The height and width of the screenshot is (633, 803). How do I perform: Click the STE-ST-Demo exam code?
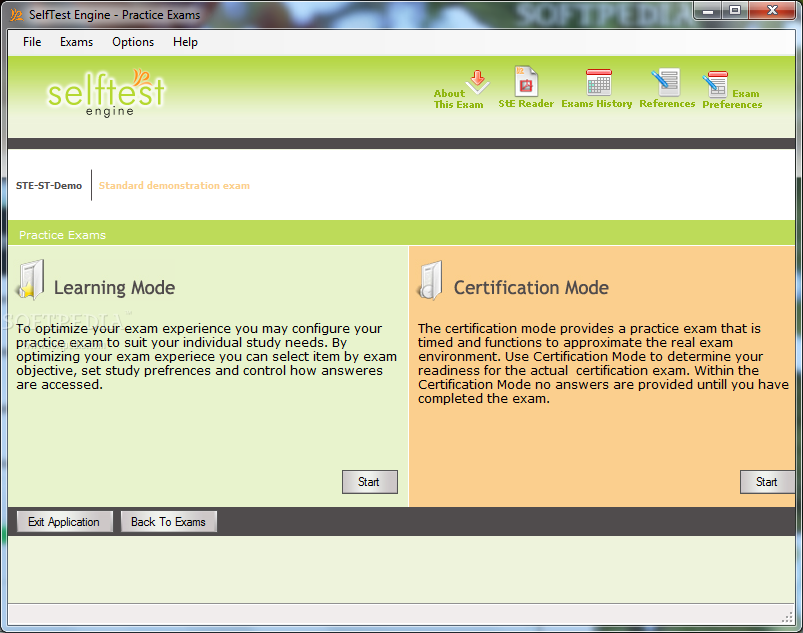pyautogui.click(x=49, y=185)
